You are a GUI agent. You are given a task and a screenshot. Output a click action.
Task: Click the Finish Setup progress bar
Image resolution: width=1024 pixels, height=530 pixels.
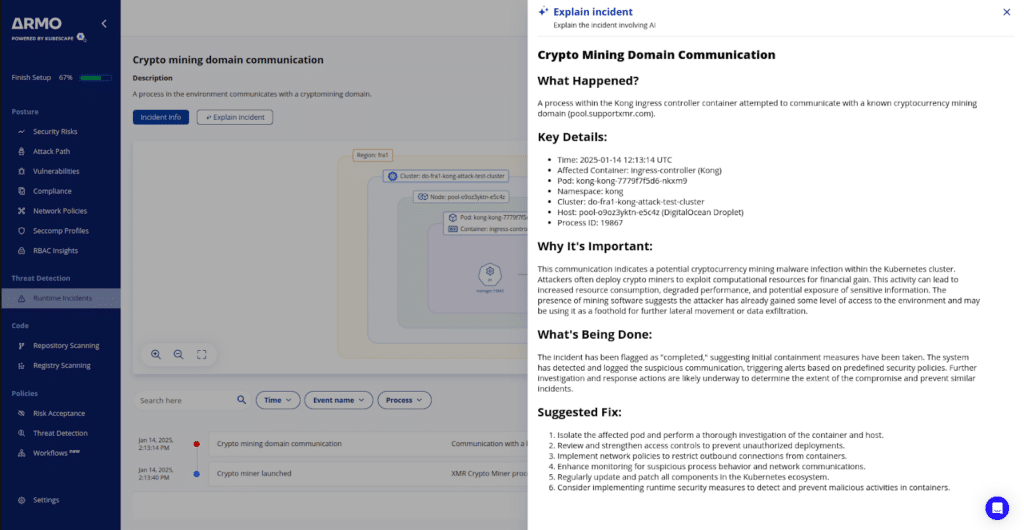(95, 78)
